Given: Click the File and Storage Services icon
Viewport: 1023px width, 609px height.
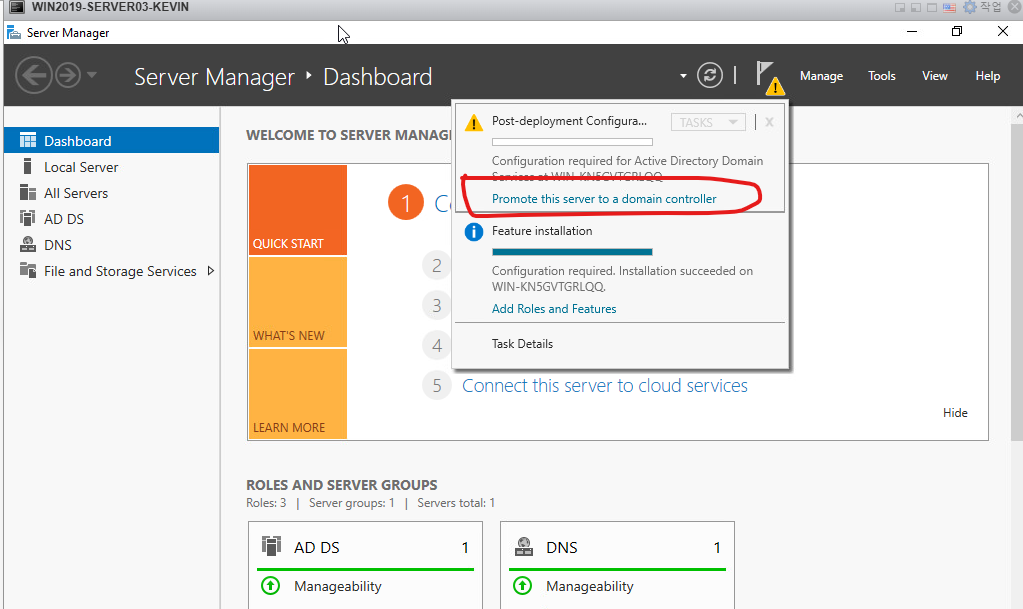Looking at the screenshot, I should (x=28, y=270).
